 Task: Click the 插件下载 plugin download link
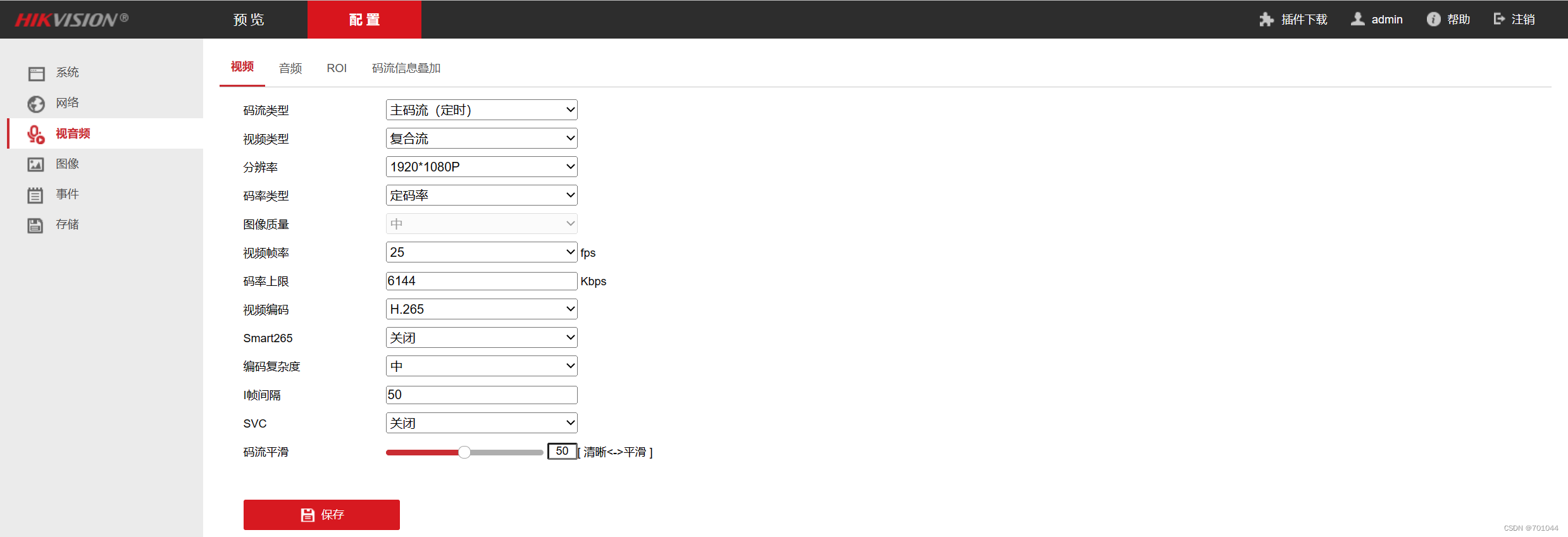(x=1304, y=20)
